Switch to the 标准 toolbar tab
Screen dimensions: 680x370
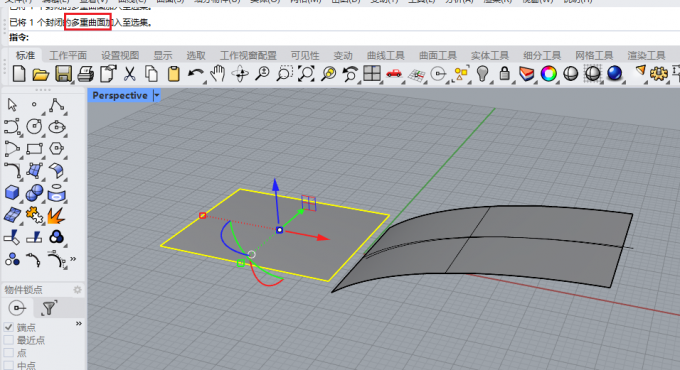[x=25, y=55]
